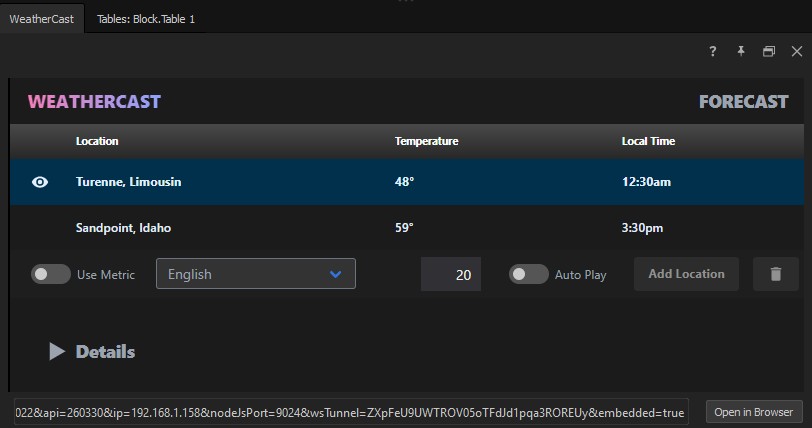Click the interval field showing 20
The height and width of the screenshot is (428, 812).
pos(451,274)
